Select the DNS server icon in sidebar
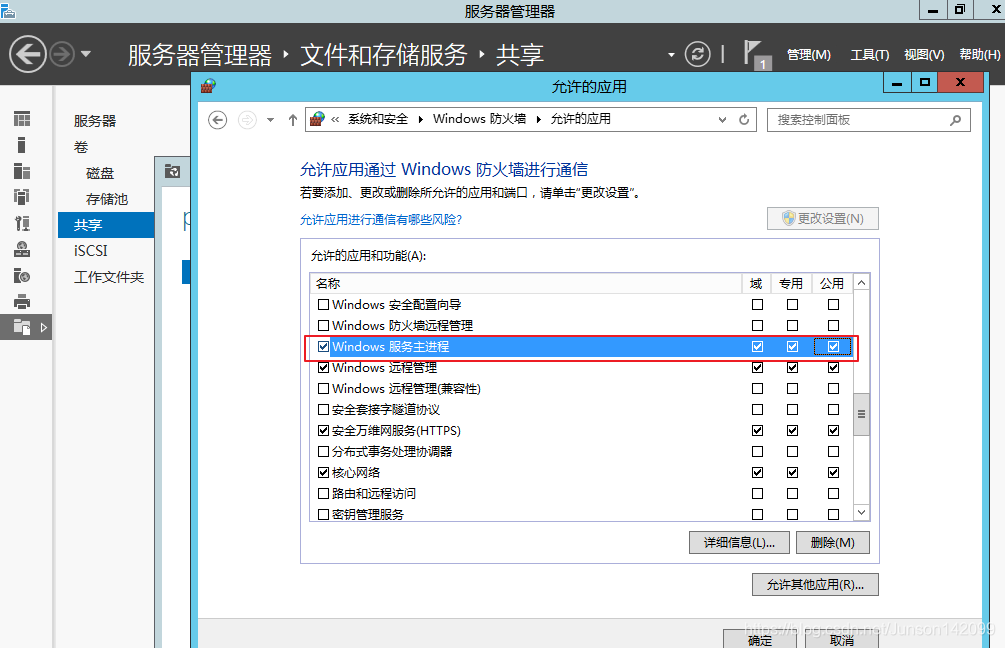Screen dimensions: 1005x648 [22, 249]
